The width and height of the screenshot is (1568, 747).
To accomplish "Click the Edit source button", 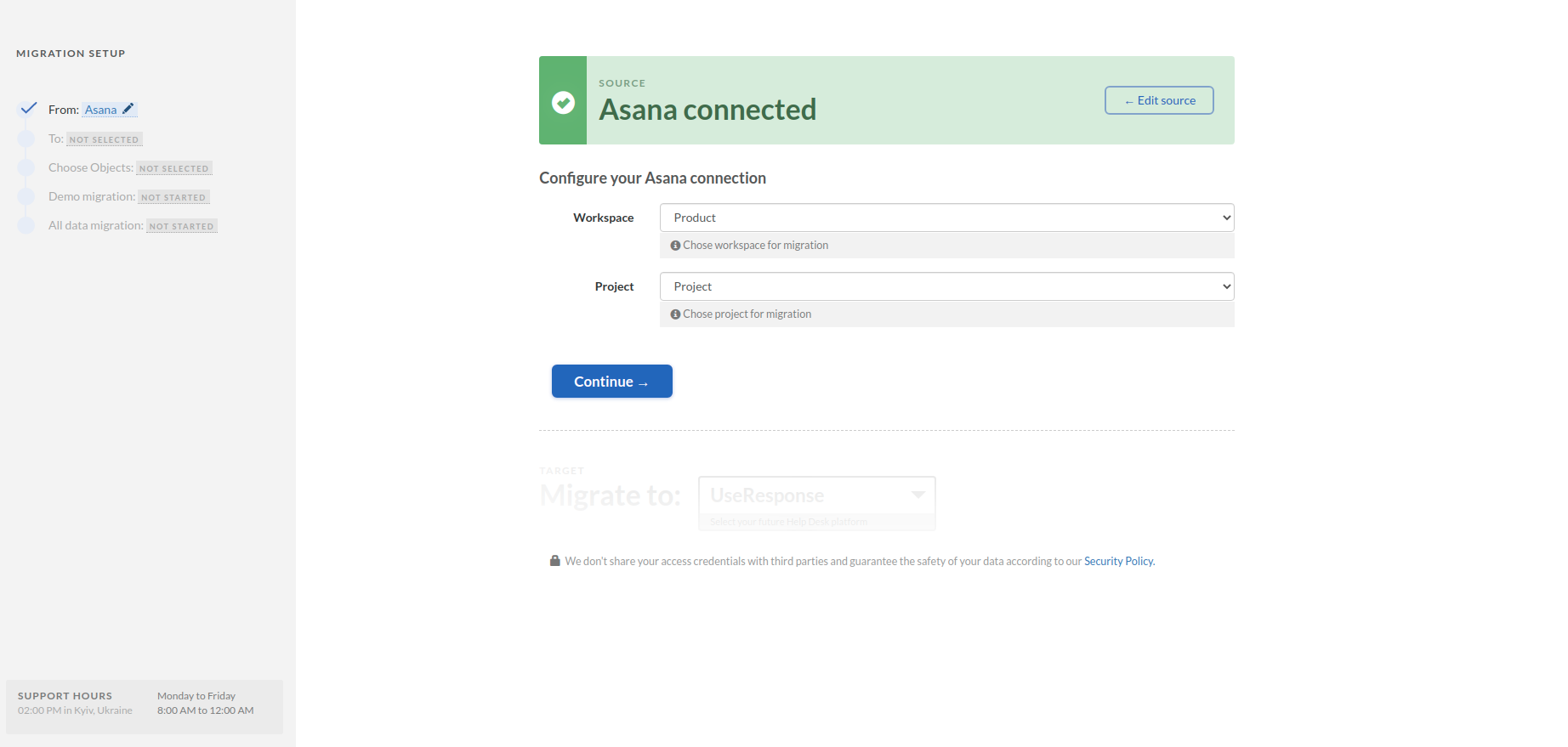I will (x=1159, y=100).
